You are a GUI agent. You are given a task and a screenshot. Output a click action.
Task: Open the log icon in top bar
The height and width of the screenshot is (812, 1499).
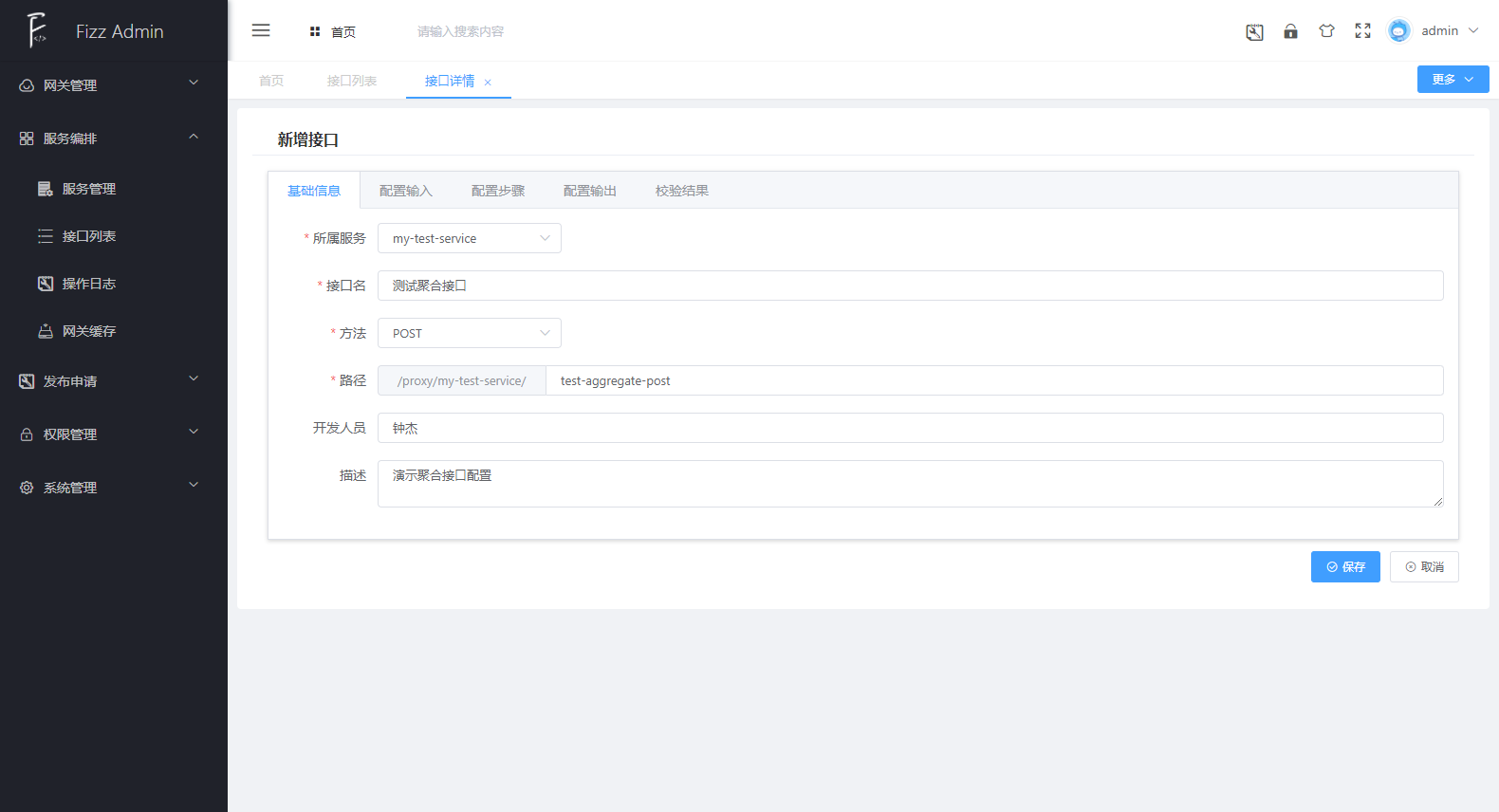click(x=1254, y=32)
